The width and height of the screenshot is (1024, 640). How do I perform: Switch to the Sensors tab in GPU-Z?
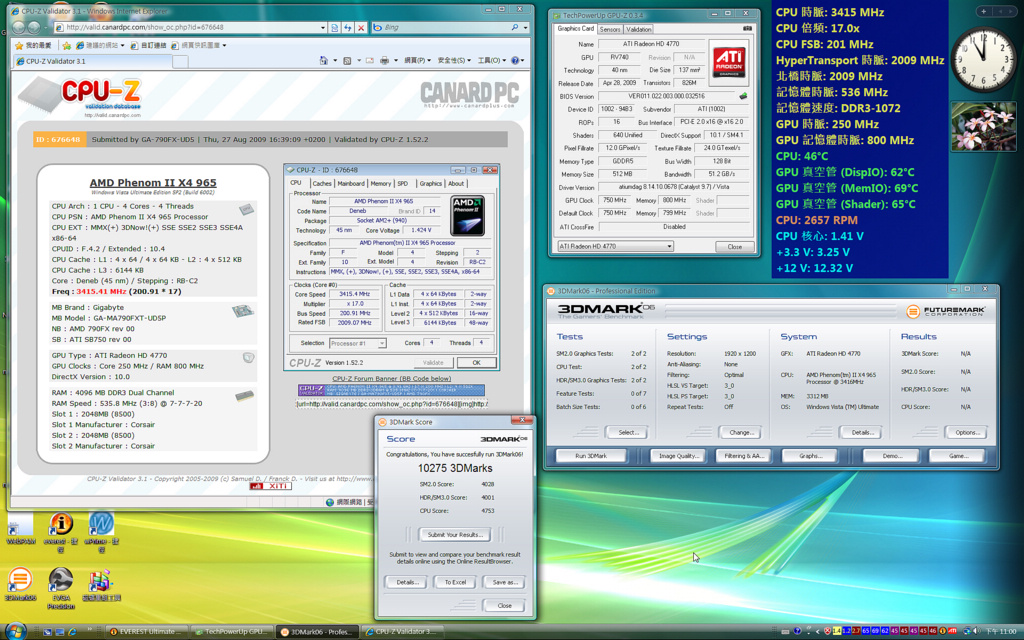tap(610, 29)
